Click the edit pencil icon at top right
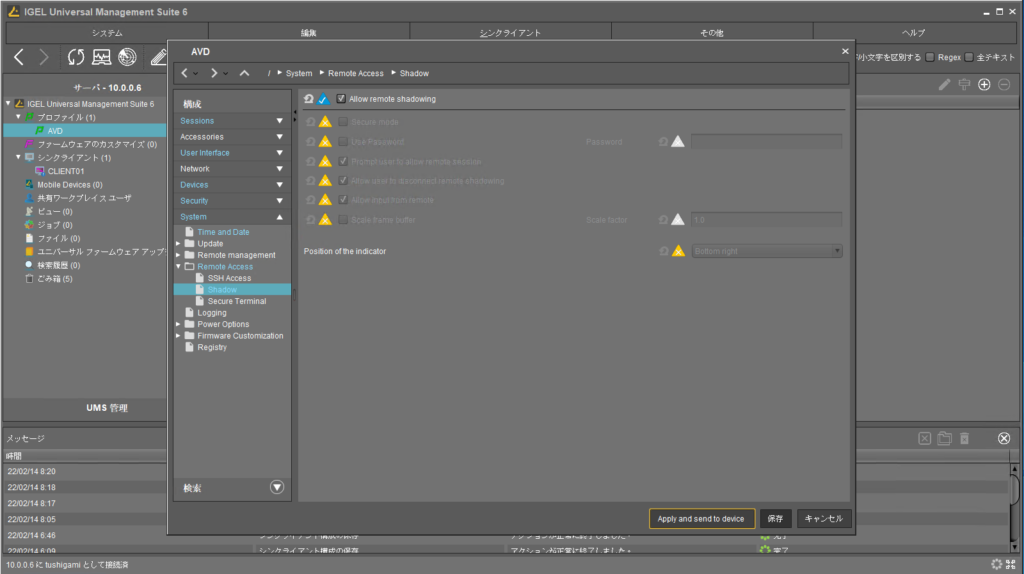 (944, 84)
